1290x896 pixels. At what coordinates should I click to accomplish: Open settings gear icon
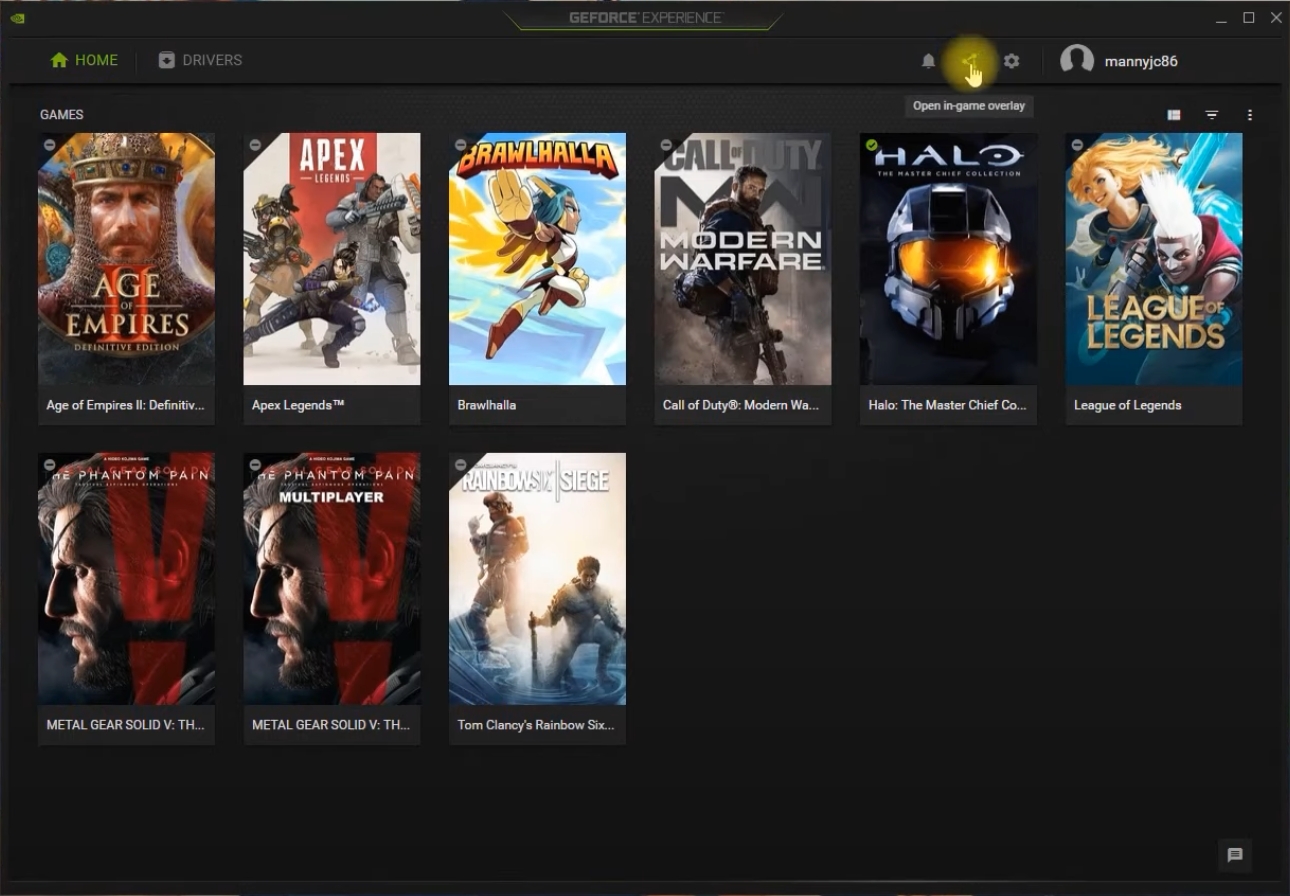click(1012, 61)
